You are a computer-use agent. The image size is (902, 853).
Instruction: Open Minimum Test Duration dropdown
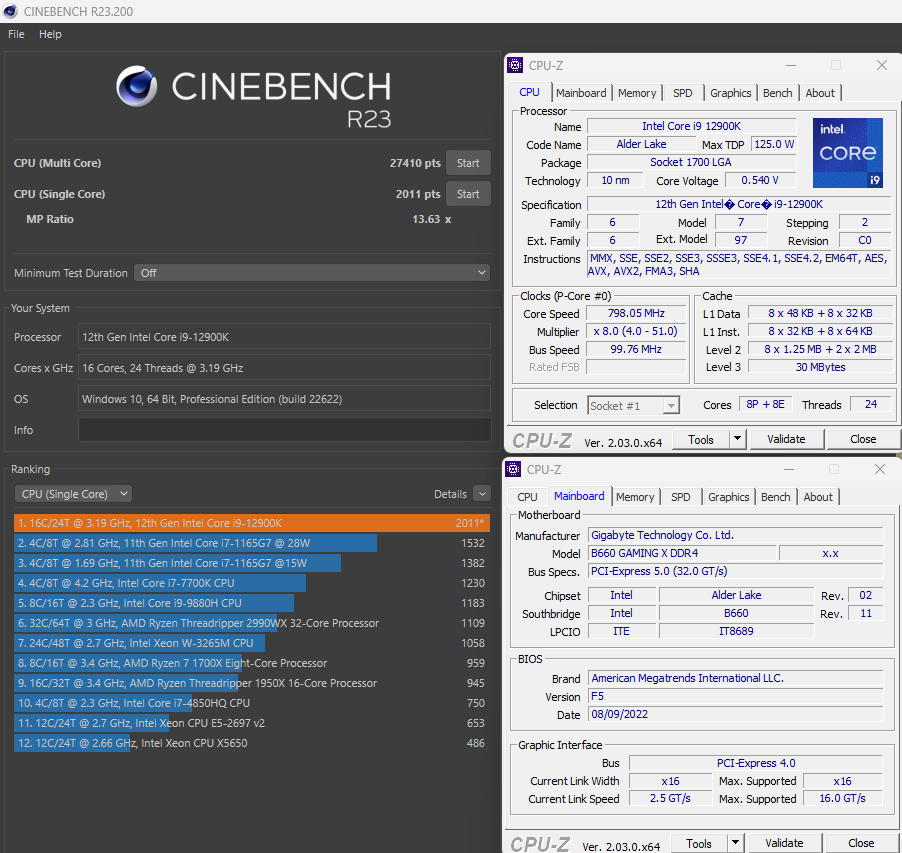(312, 273)
